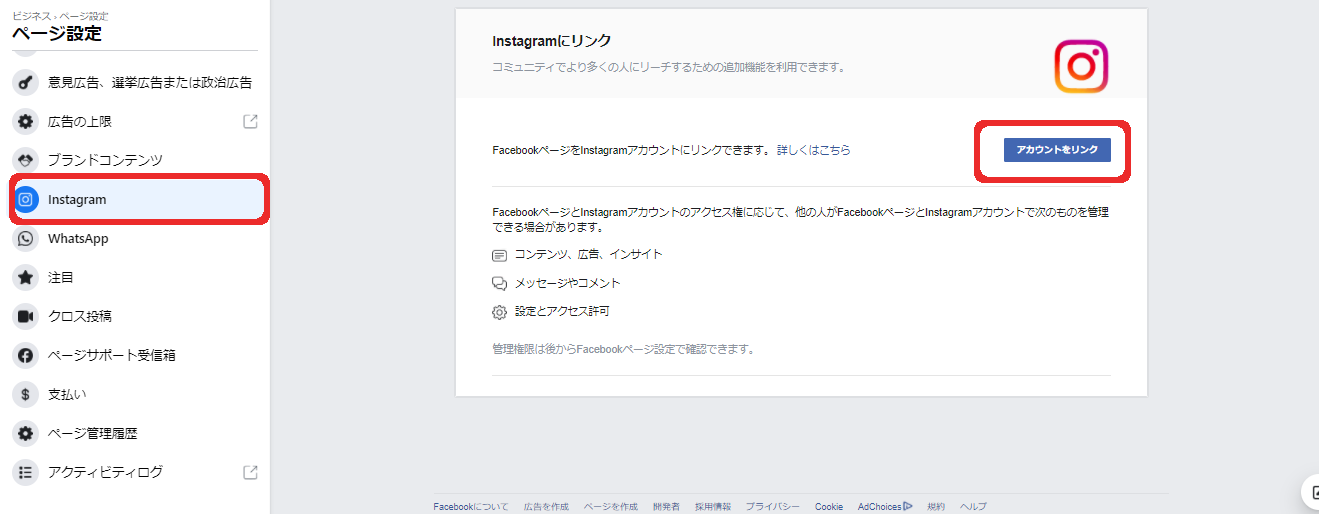Image resolution: width=1319 pixels, height=514 pixels.
Task: Open external link icon on 広告の上限 row
Action: pyautogui.click(x=250, y=122)
